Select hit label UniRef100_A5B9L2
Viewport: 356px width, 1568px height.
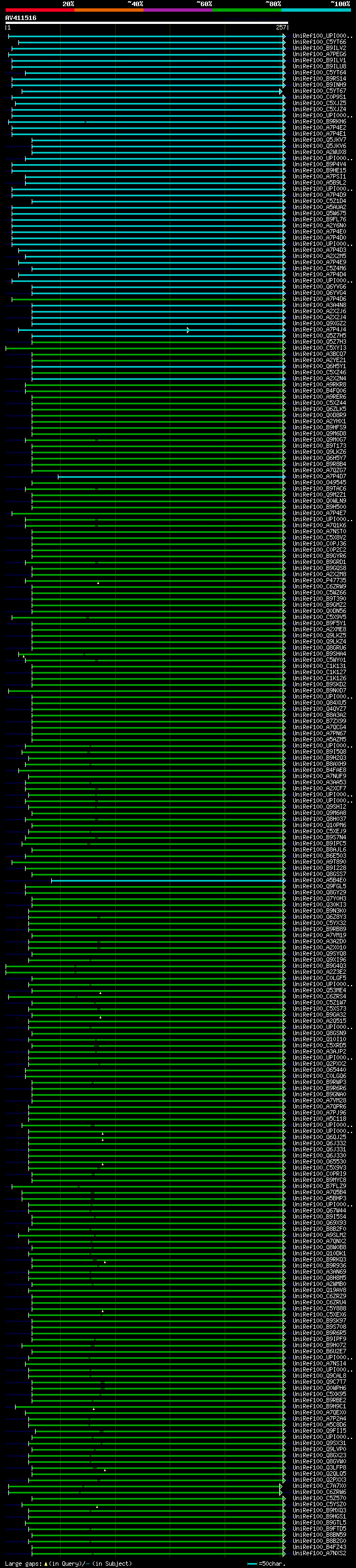(x=319, y=182)
